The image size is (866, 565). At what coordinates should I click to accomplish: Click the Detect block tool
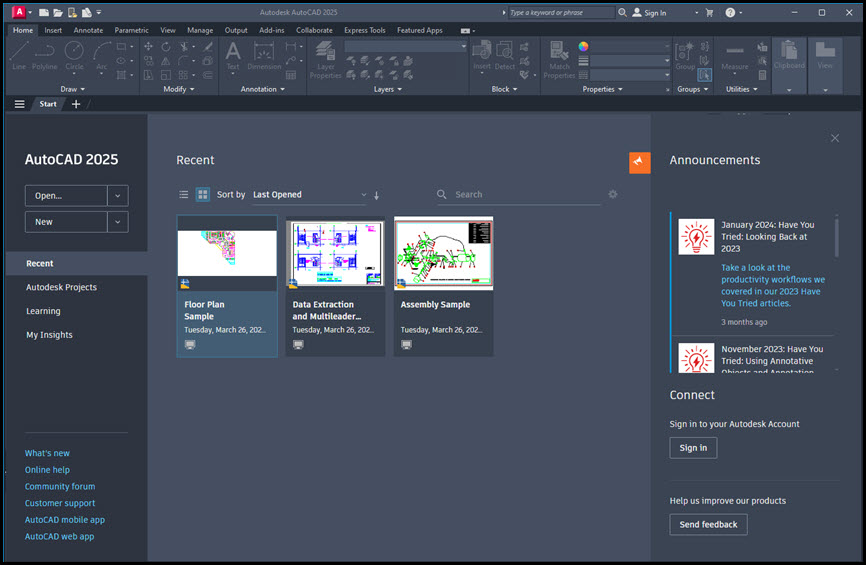[505, 55]
